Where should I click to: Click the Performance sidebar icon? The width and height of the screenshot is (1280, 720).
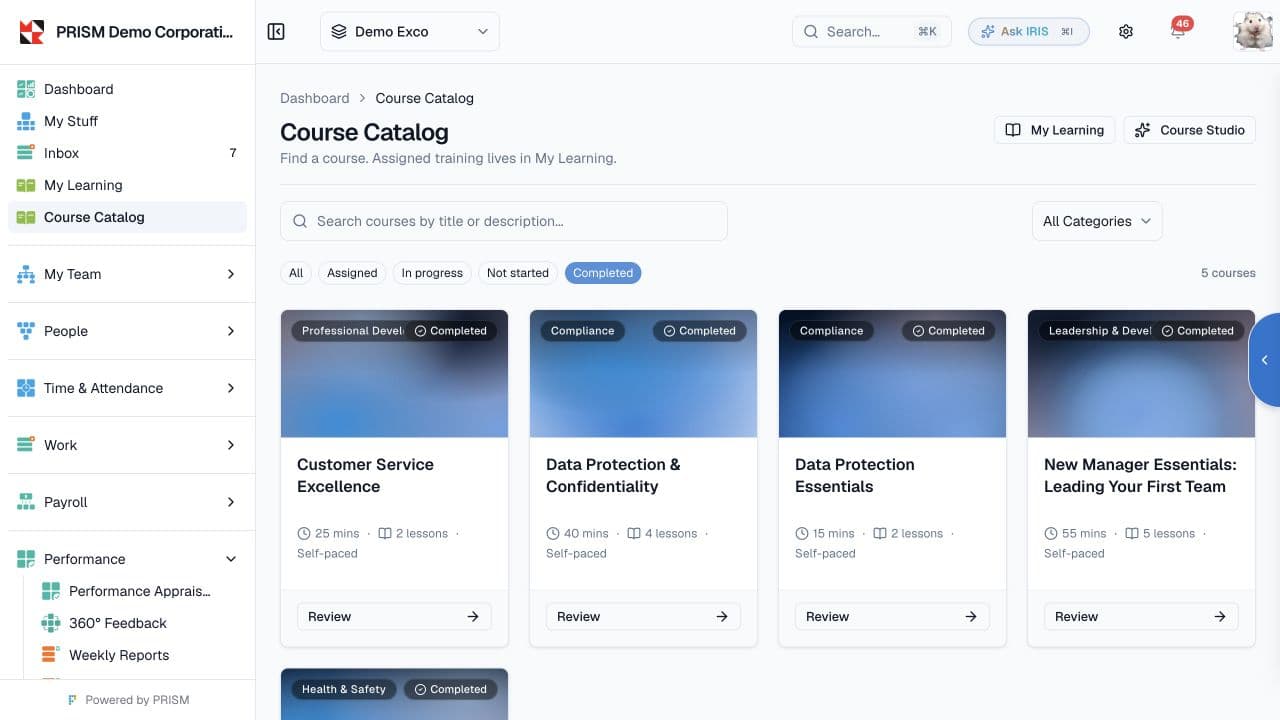[26, 559]
